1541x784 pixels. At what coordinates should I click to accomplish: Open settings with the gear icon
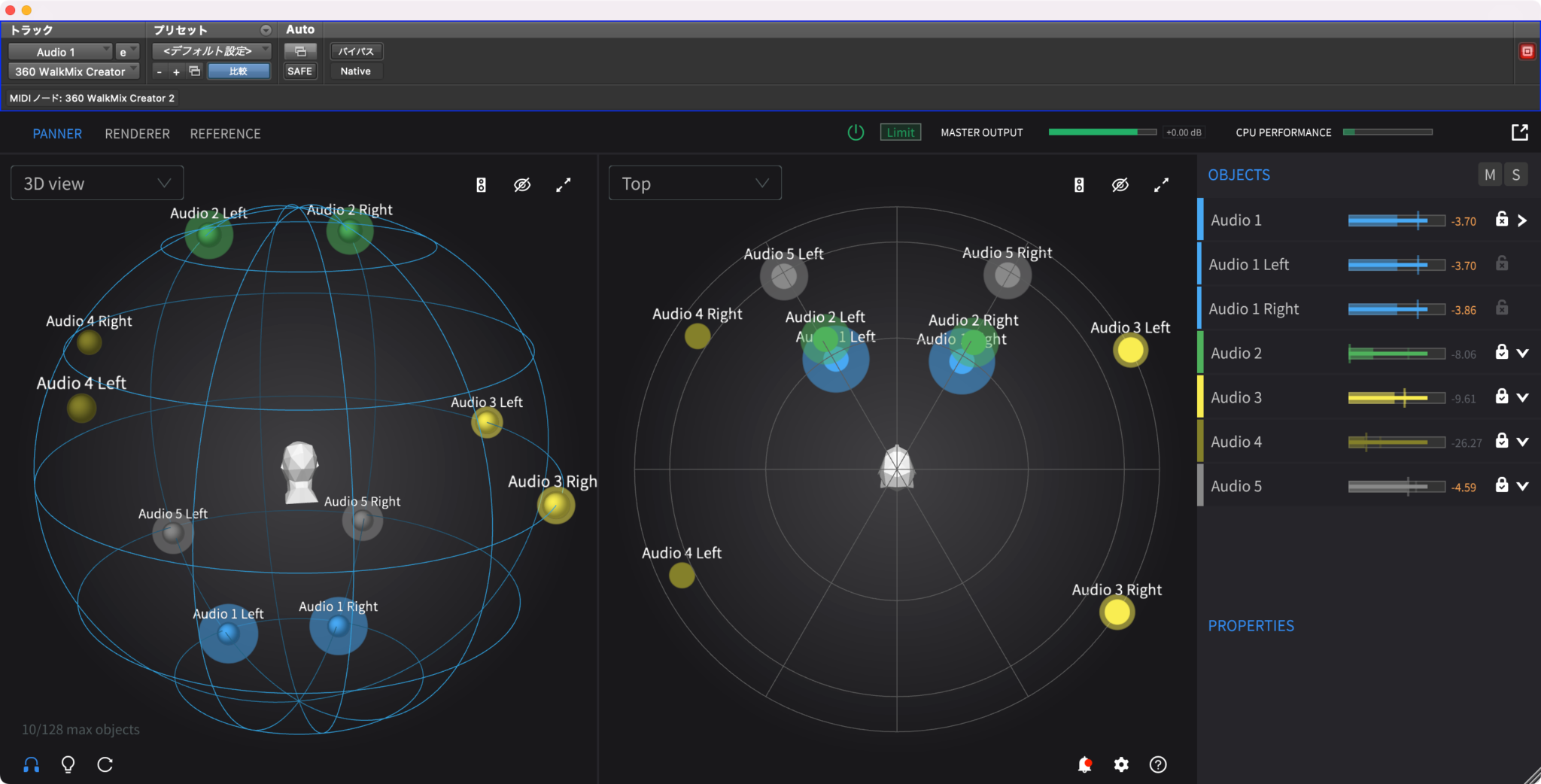coord(1120,764)
